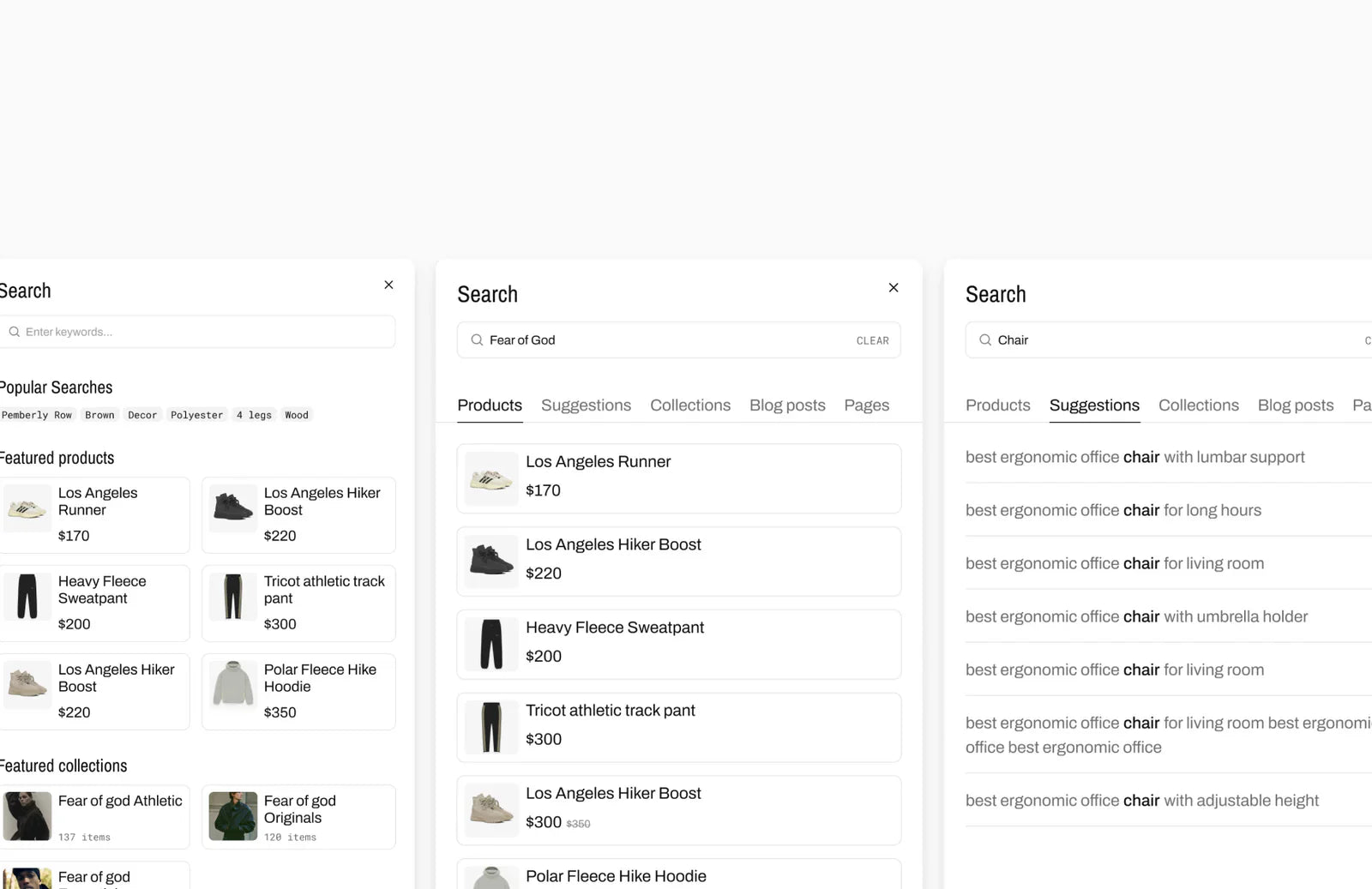Choose the Pemberly Row search tag
1372x889 pixels.
coord(37,415)
